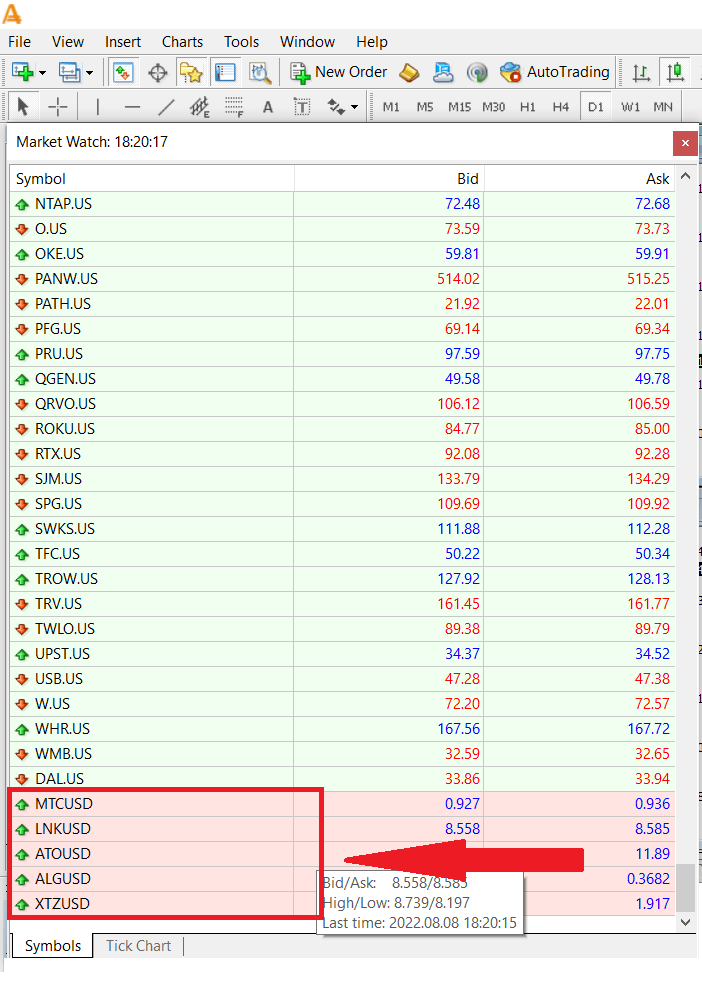Click the Market Watch scroll down arrow

click(685, 922)
